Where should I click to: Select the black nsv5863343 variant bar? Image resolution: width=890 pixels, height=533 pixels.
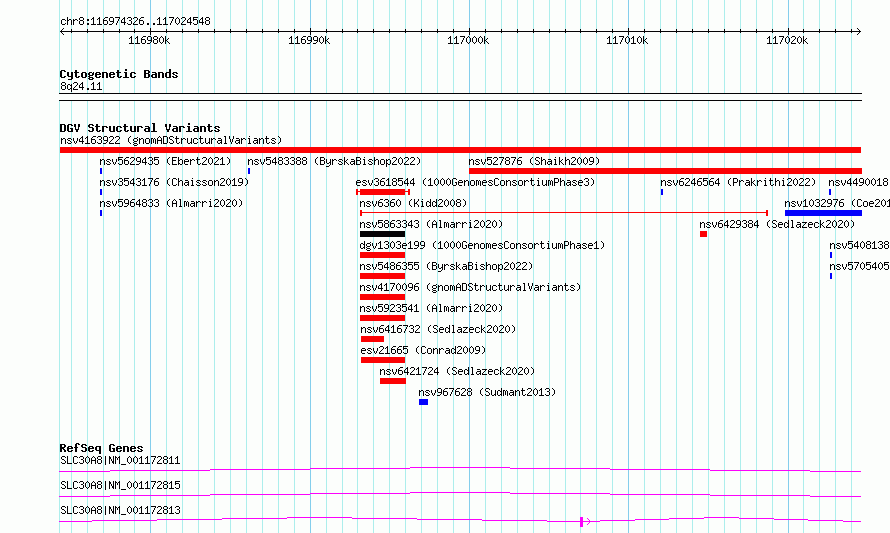[383, 234]
